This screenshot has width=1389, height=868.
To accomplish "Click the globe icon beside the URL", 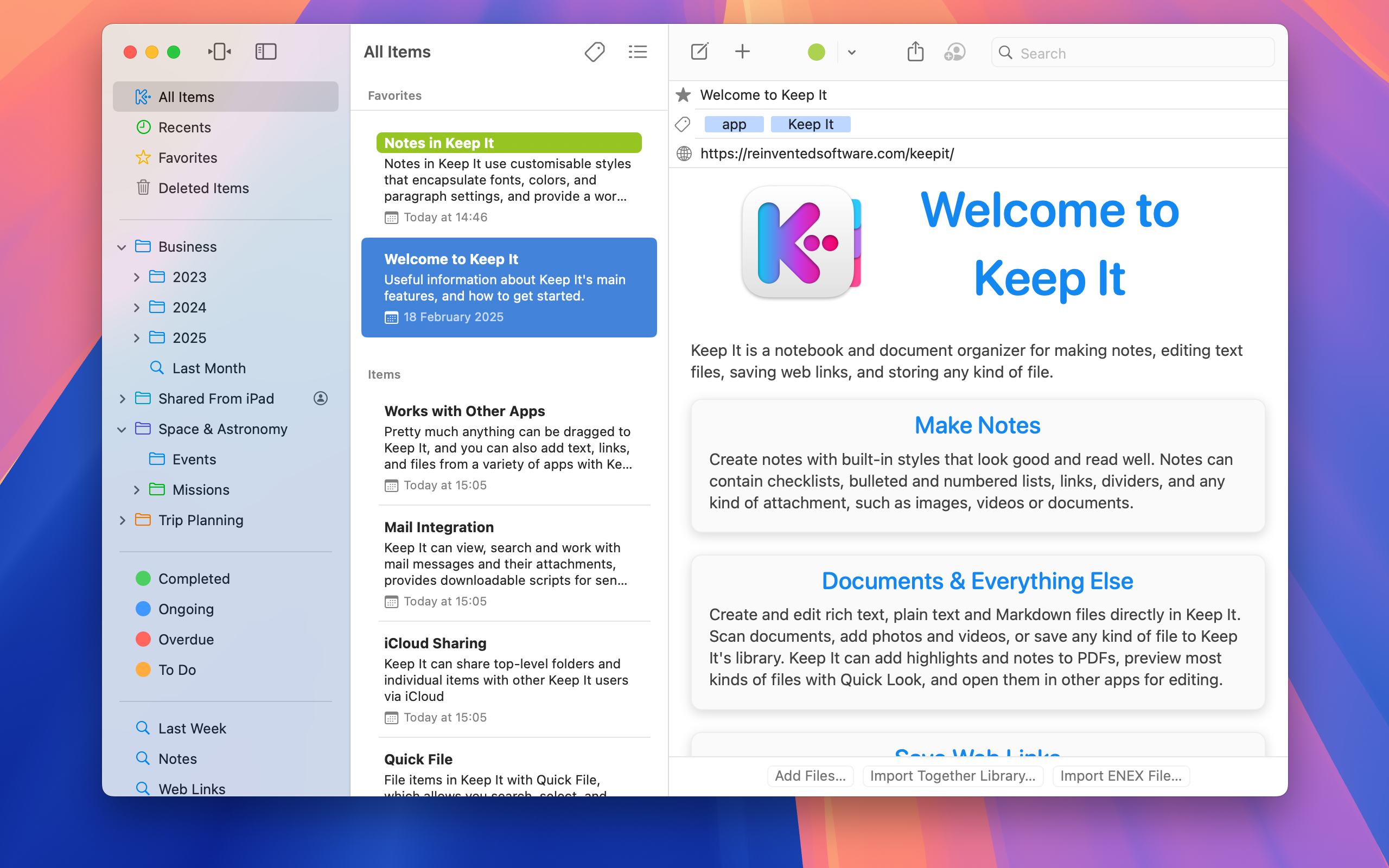I will (x=684, y=154).
